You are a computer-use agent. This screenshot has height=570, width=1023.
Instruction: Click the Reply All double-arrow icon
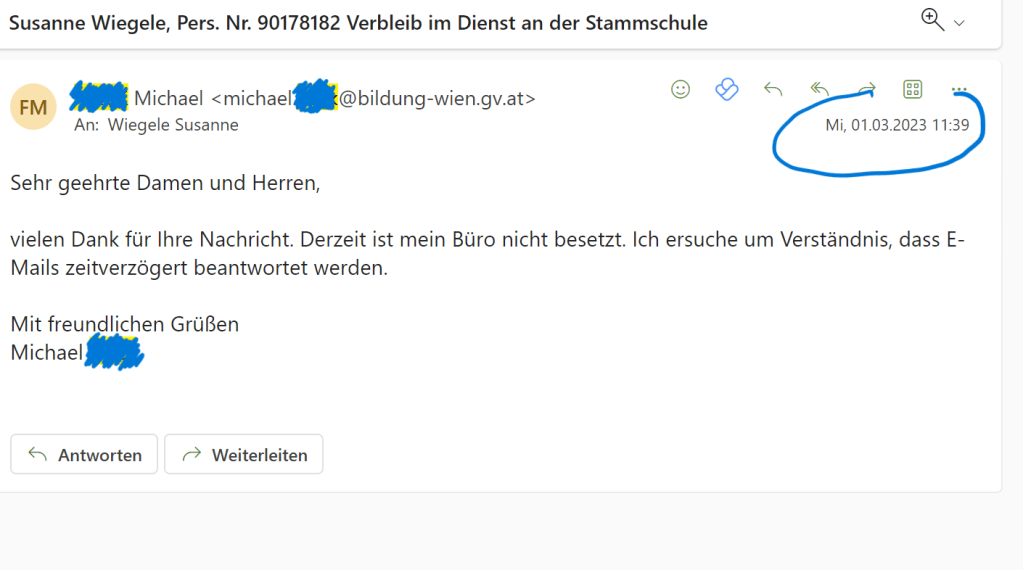point(820,90)
